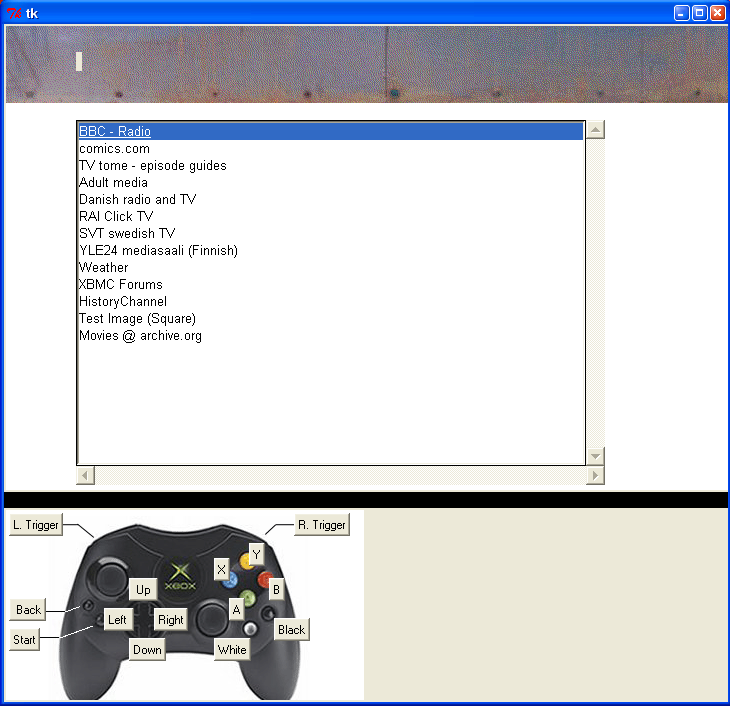Click the A controller button
Viewport: 730px width, 706px height.
tap(237, 610)
